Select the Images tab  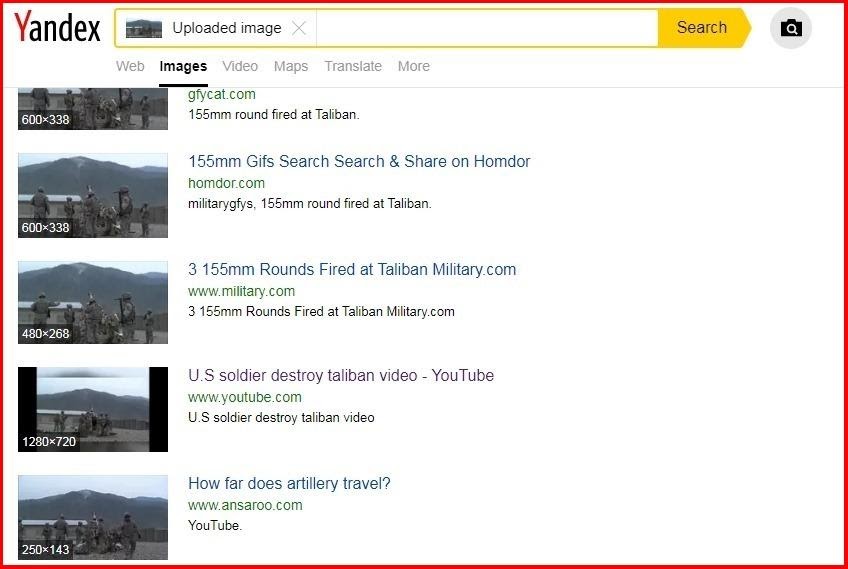coord(183,66)
